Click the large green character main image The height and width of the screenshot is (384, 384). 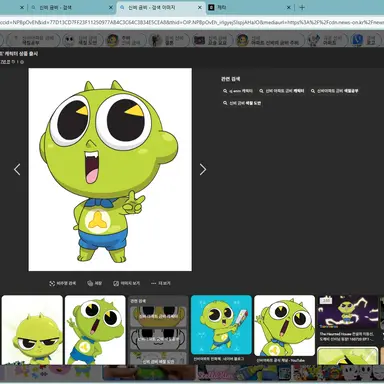tap(110, 169)
